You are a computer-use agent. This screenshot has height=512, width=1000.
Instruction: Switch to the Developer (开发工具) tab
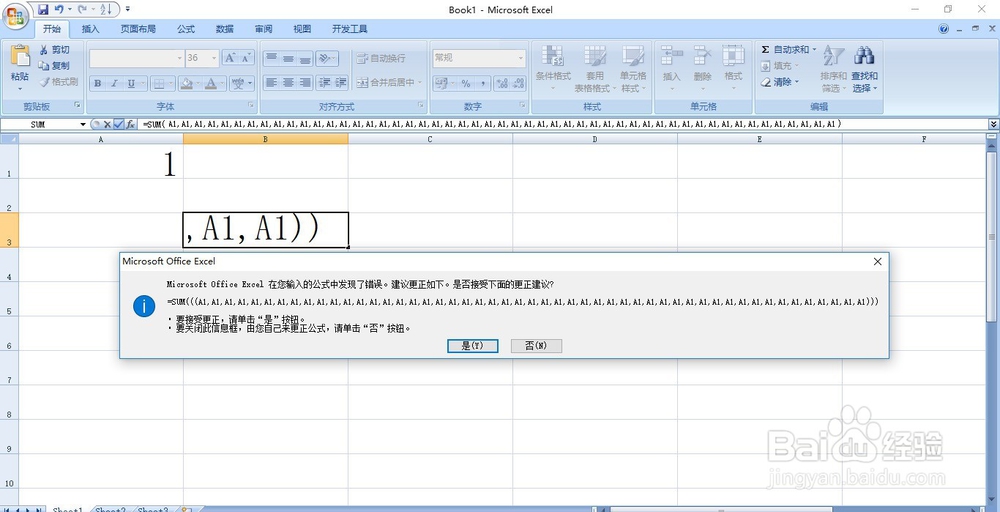point(349,29)
